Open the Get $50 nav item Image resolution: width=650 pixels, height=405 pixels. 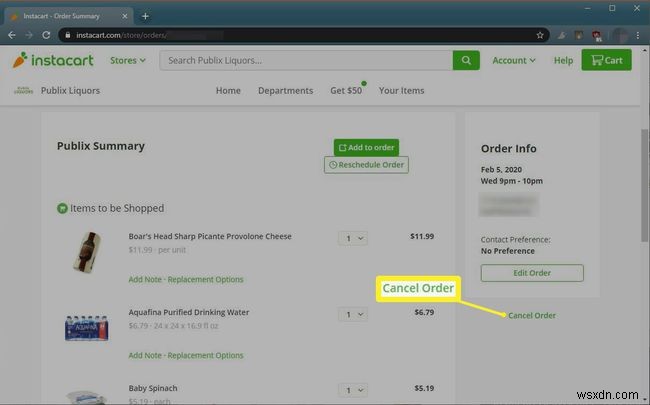click(346, 90)
